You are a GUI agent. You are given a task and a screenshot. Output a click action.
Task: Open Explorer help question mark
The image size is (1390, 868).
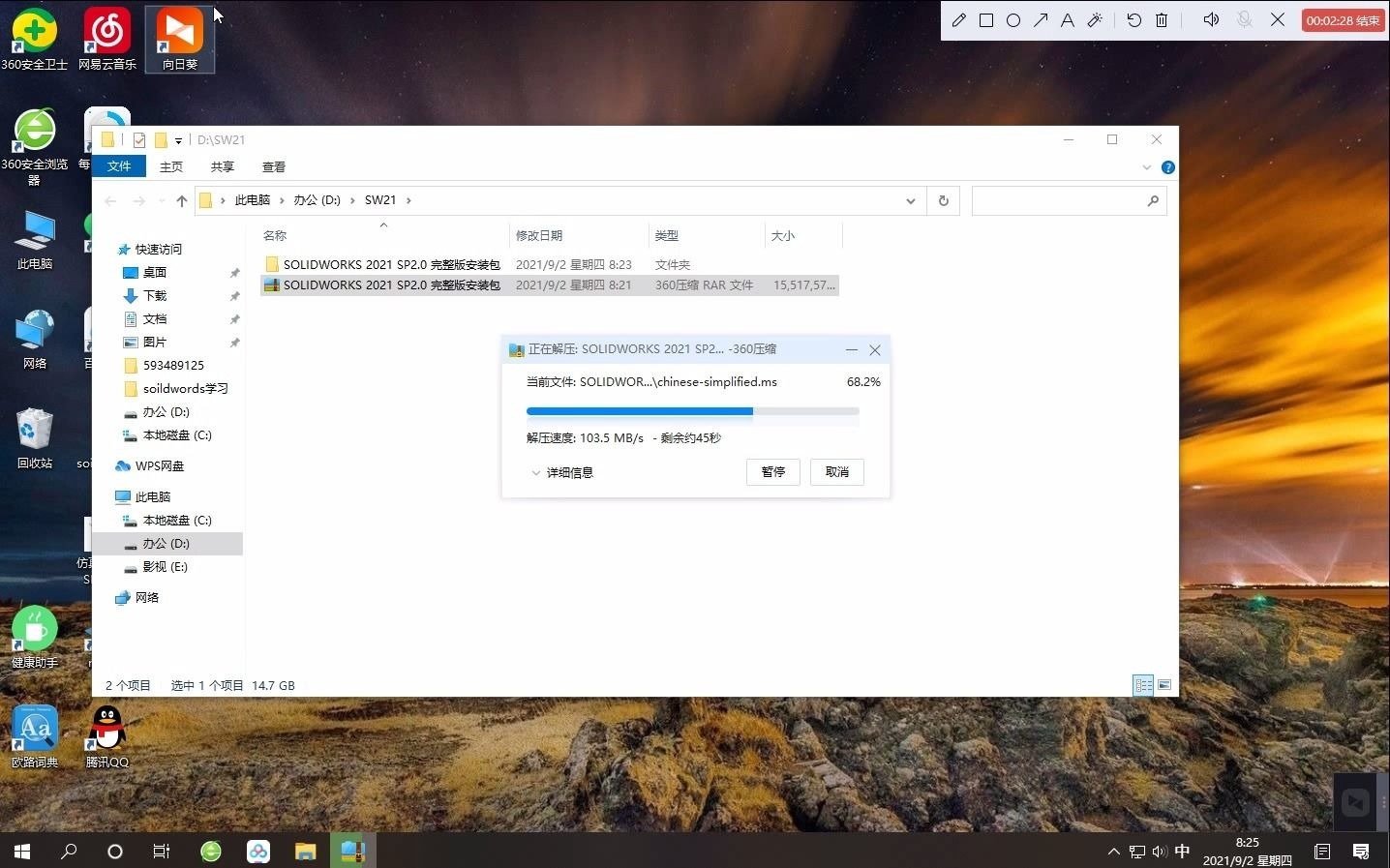[1168, 167]
